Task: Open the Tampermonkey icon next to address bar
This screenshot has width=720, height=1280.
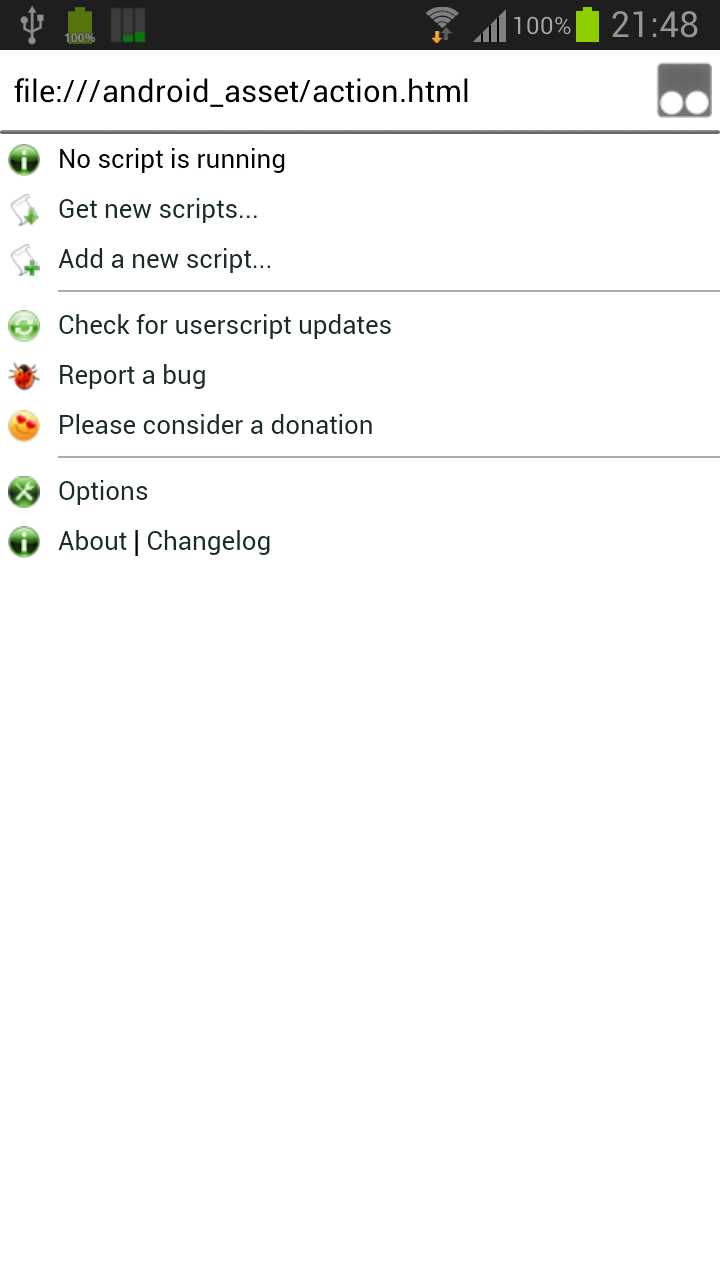Action: pos(684,91)
